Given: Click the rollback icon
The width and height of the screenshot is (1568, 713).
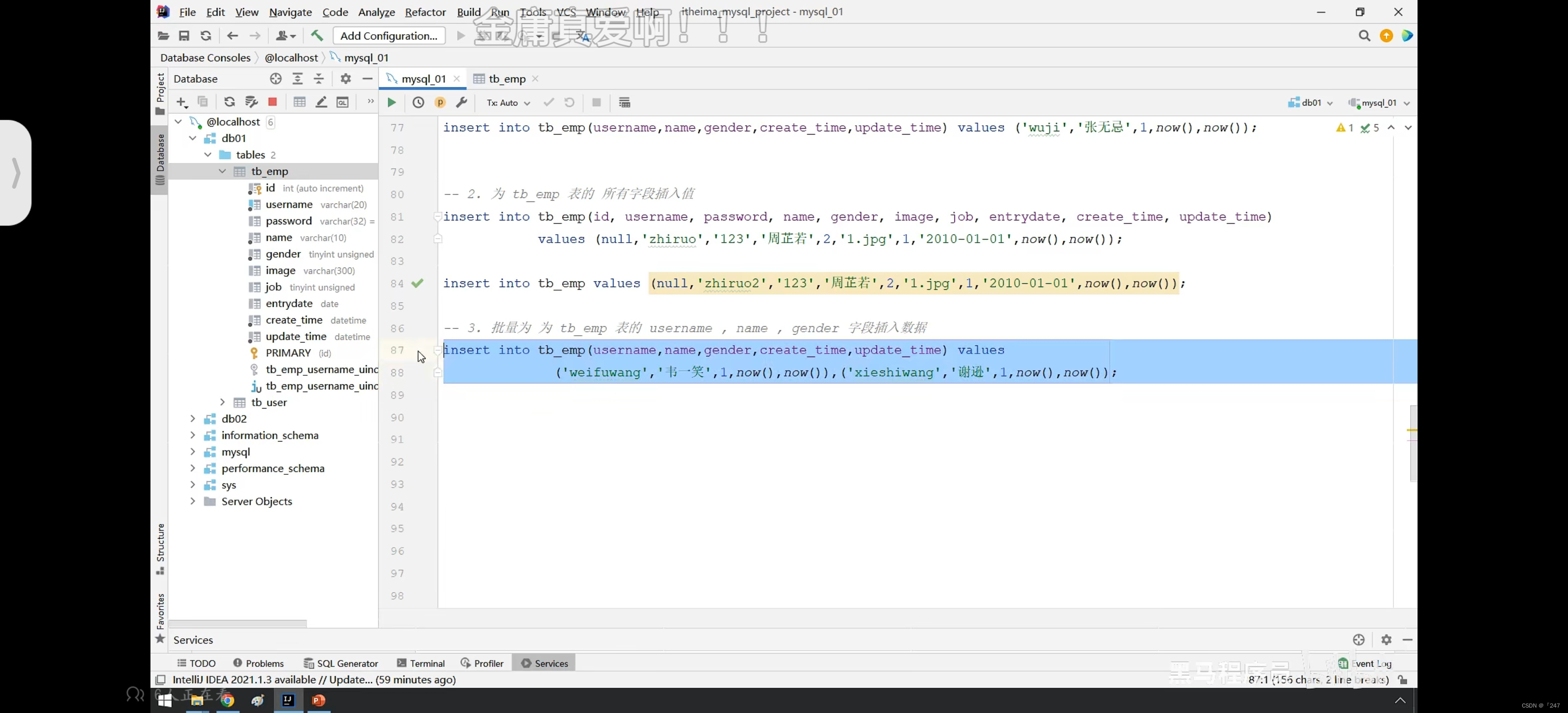Looking at the screenshot, I should coord(570,102).
